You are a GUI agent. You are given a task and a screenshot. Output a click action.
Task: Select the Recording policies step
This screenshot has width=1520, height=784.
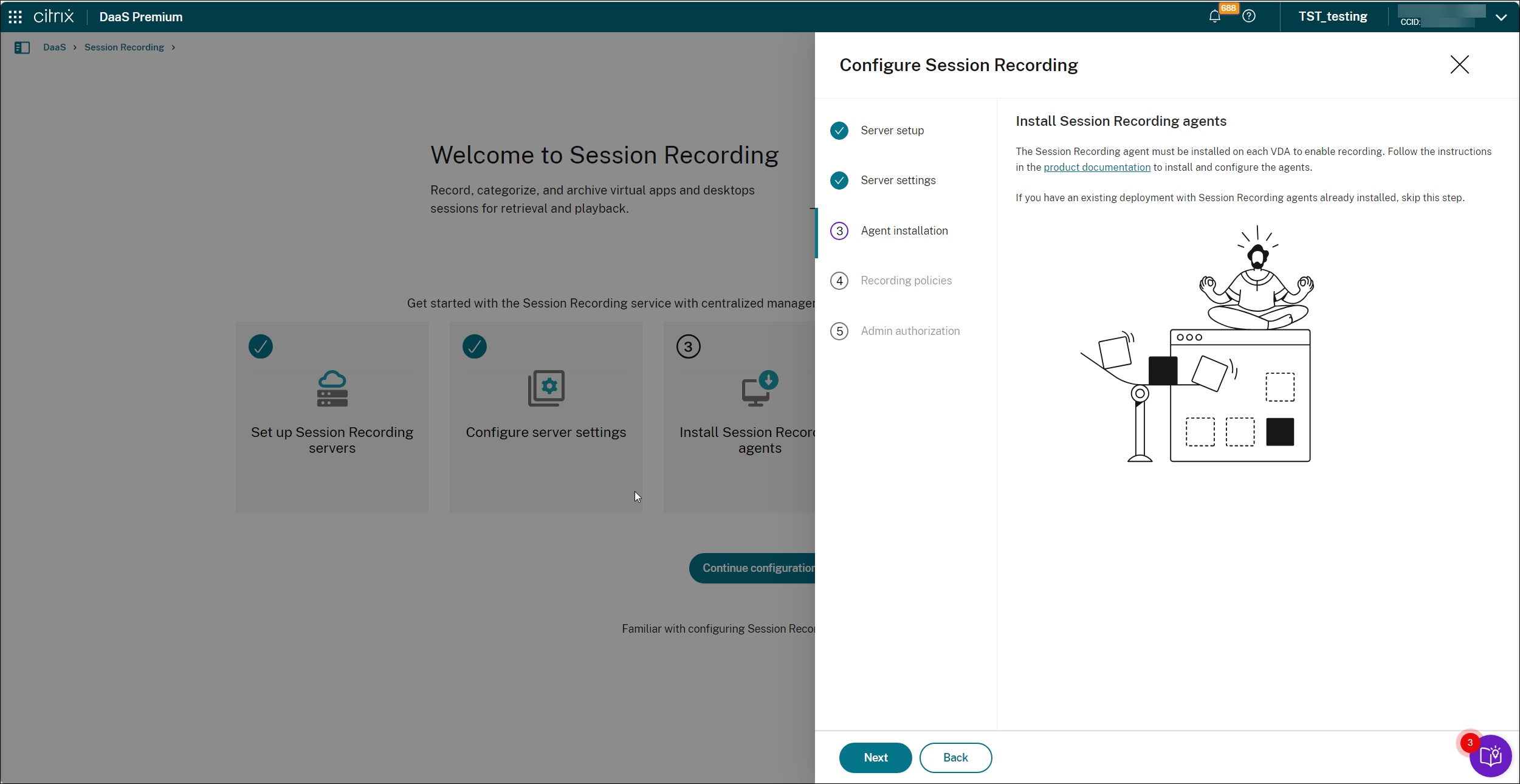click(x=906, y=281)
